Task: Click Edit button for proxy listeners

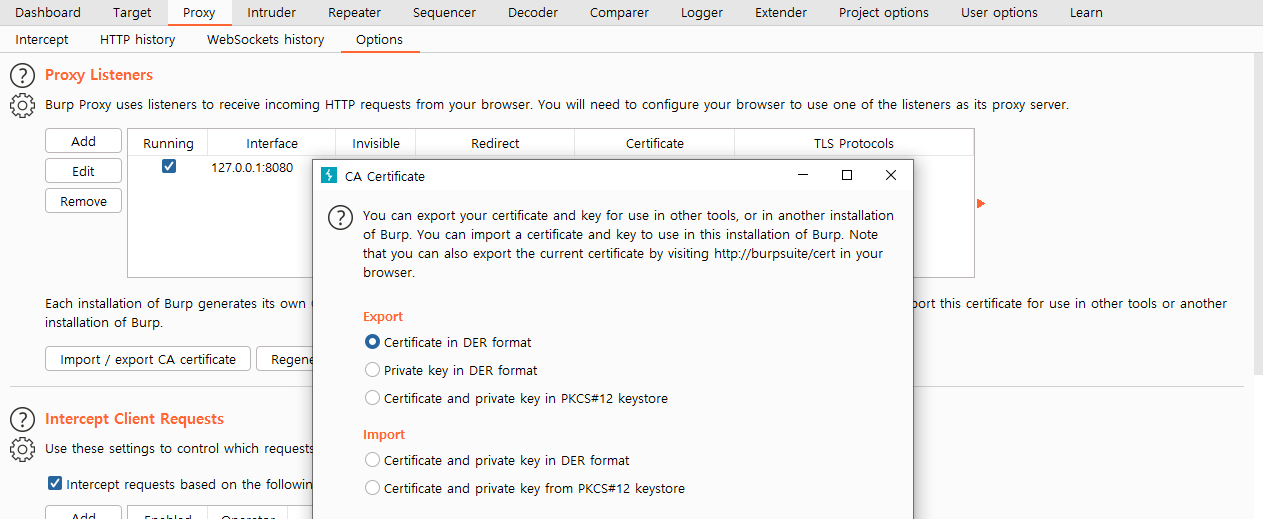Action: [x=83, y=171]
